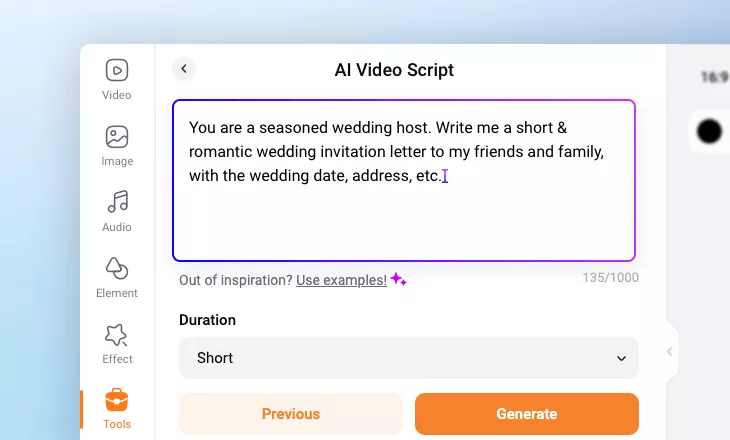Viewport: 730px width, 440px height.
Task: Open the Effect section in sidebar
Action: pyautogui.click(x=117, y=344)
